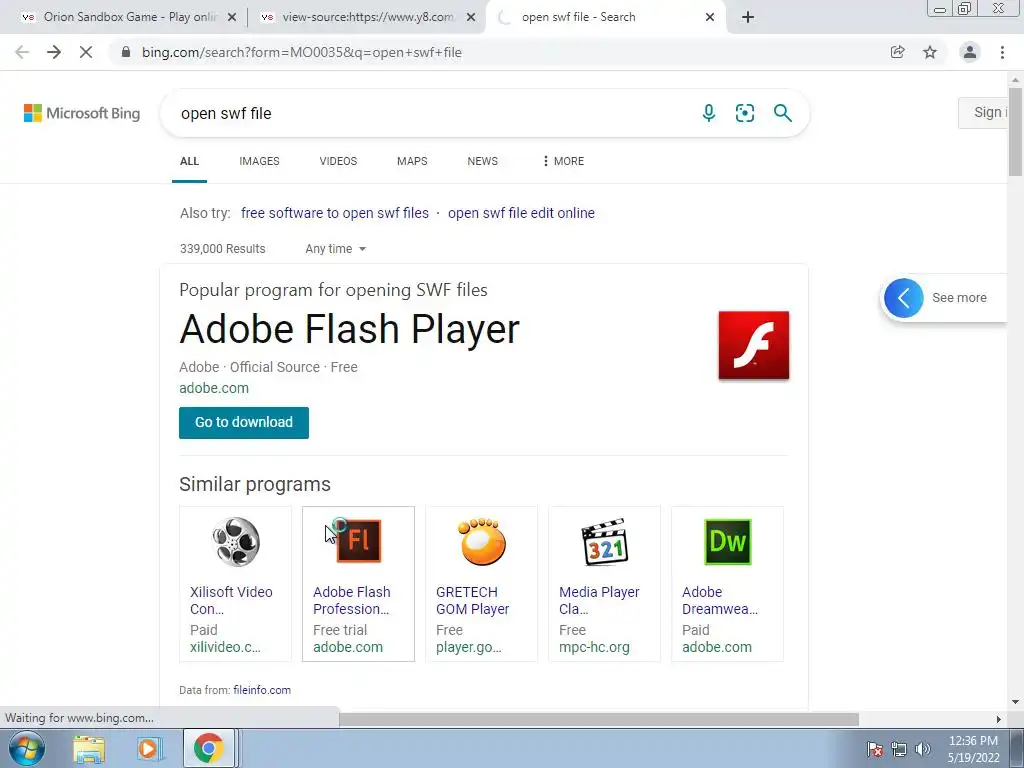The image size is (1024, 768).
Task: Click the vertical scrollbar thumb
Action: click(1015, 131)
